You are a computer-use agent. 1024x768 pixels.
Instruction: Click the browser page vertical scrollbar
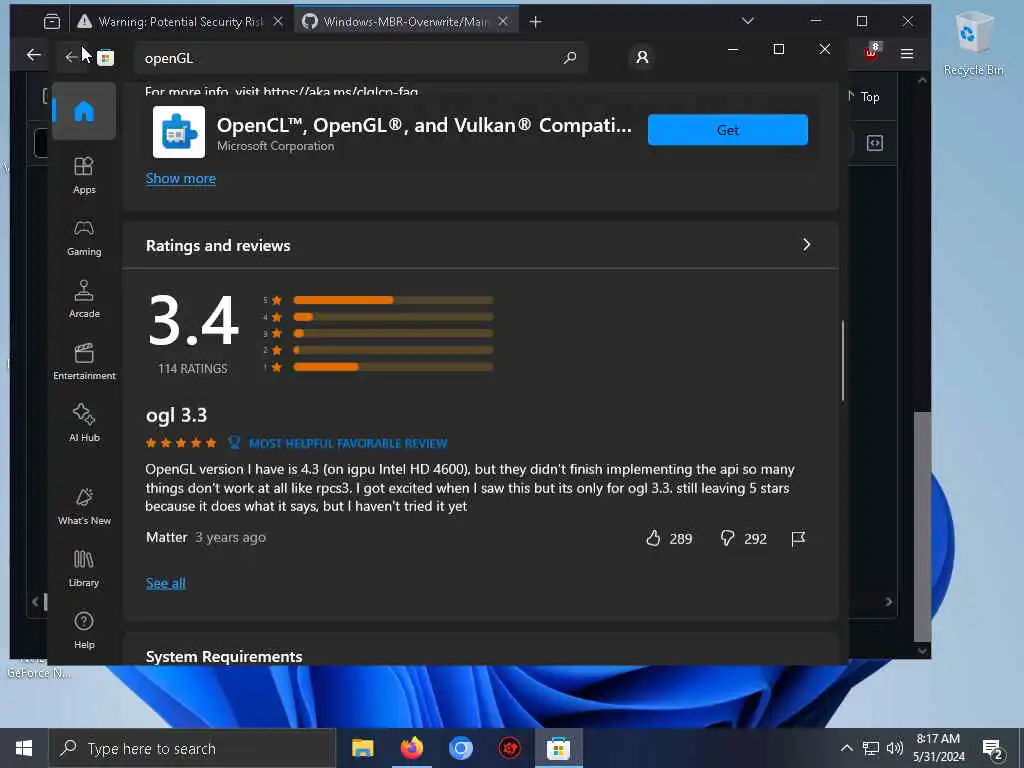pyautogui.click(x=922, y=526)
